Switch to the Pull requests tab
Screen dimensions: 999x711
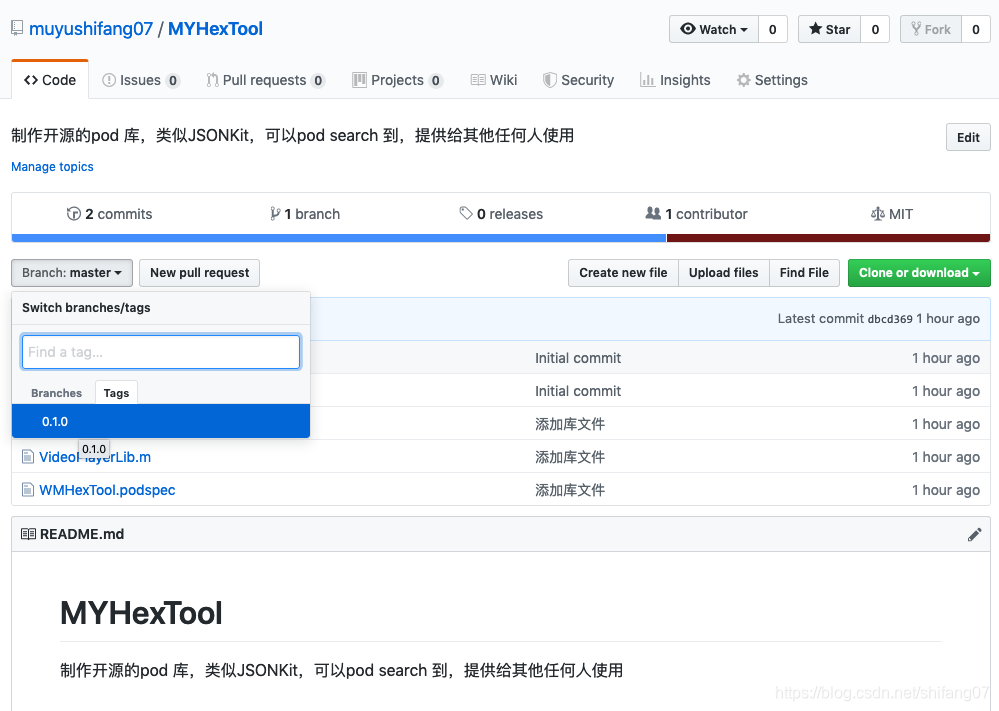pos(266,80)
